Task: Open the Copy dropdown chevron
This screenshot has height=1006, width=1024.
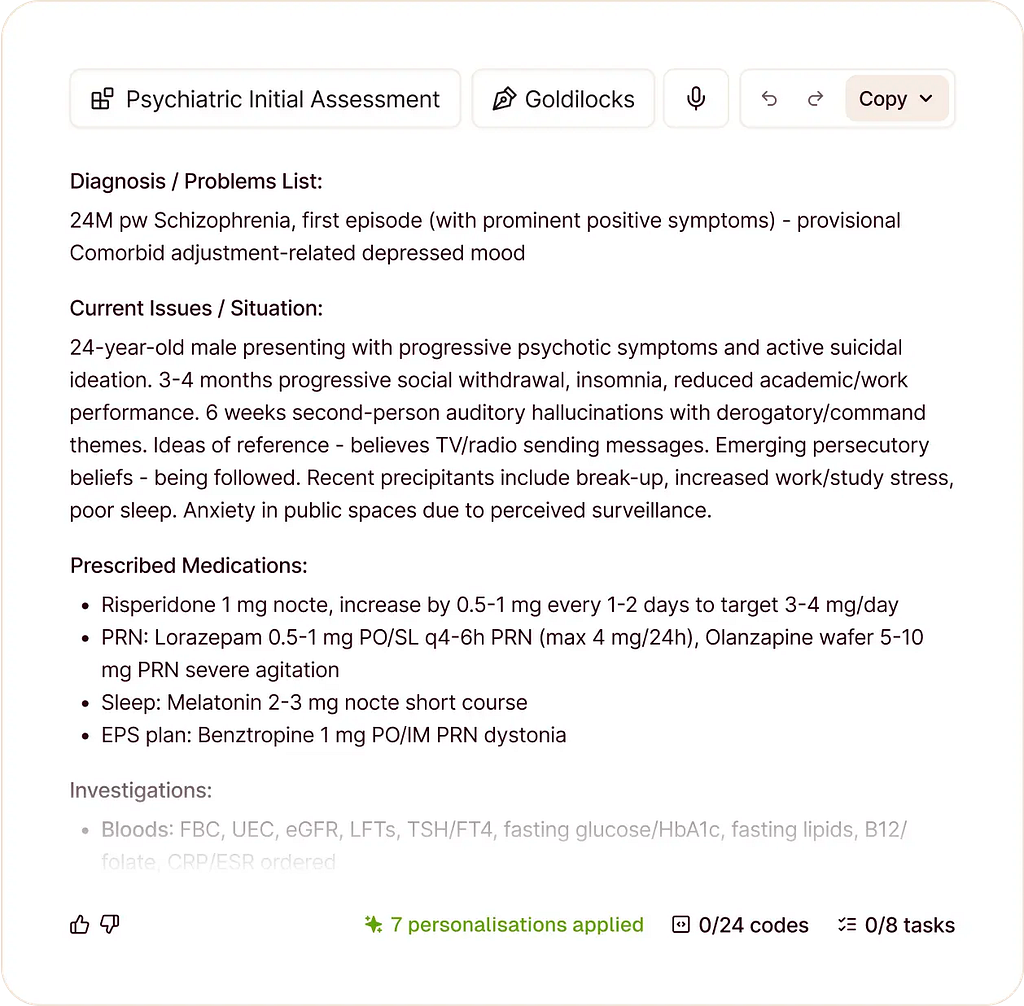Action: (925, 98)
